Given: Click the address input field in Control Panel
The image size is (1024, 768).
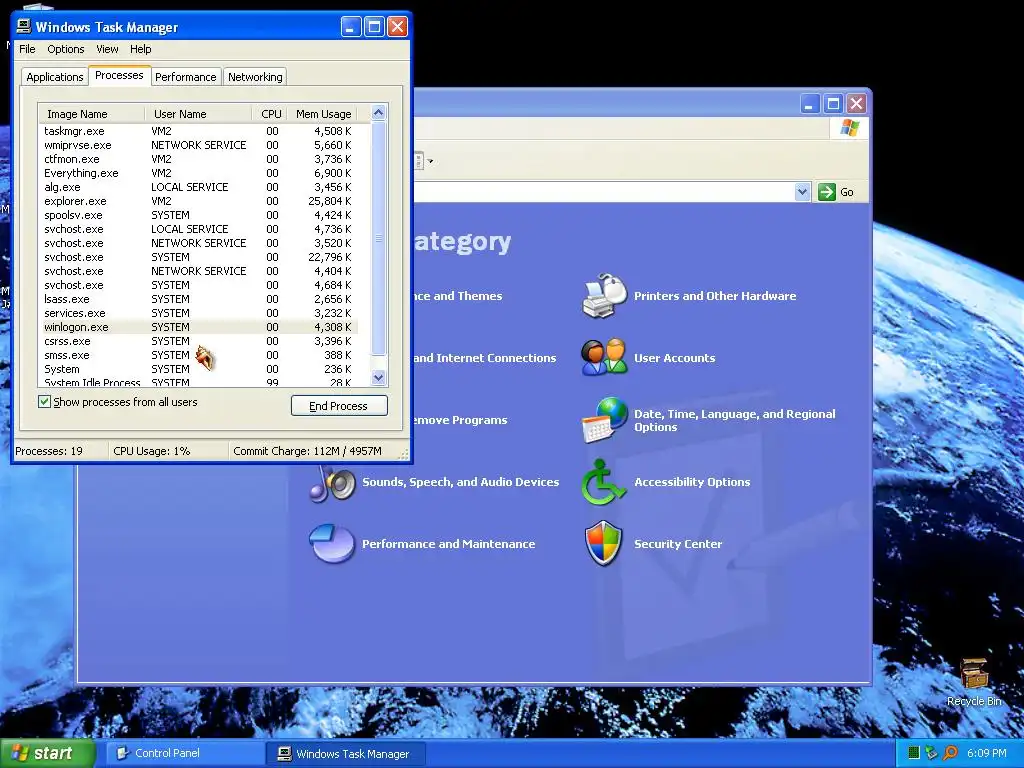Looking at the screenshot, I should point(604,192).
